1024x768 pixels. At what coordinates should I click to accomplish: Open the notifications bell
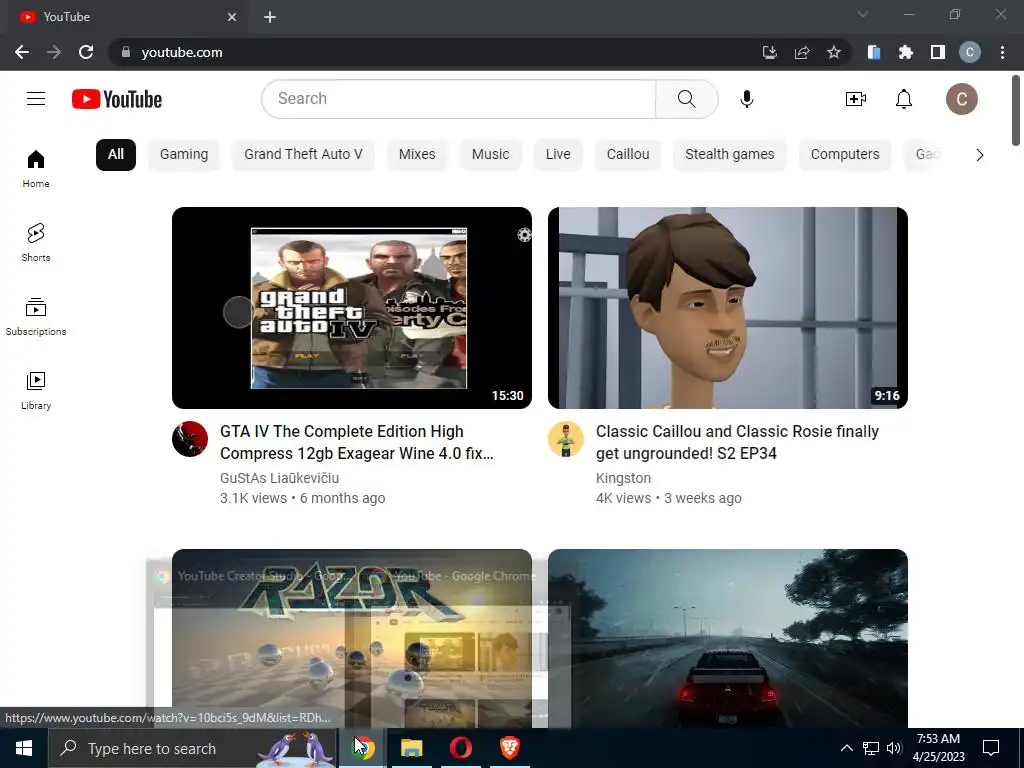point(904,99)
